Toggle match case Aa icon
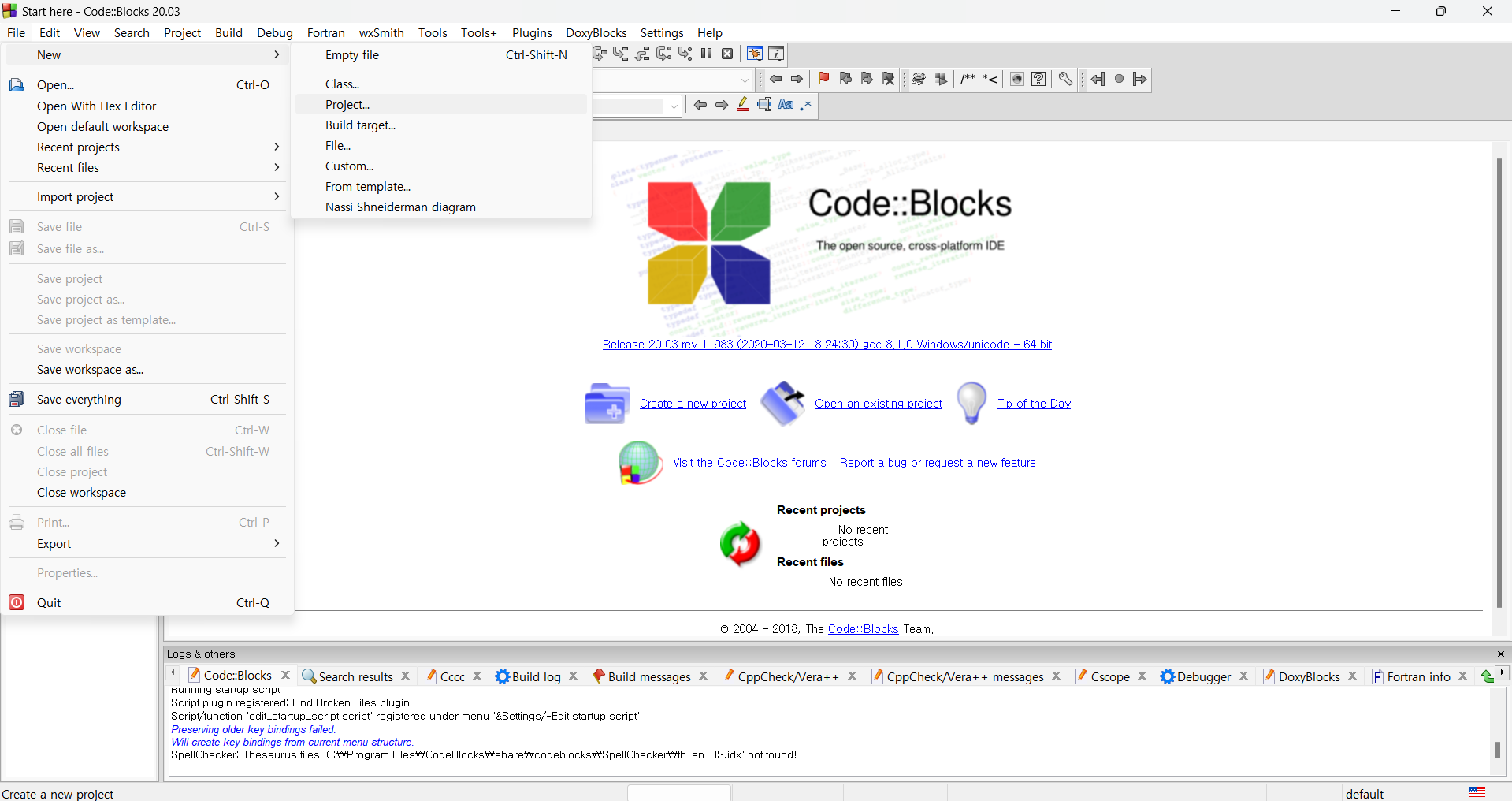The height and width of the screenshot is (801, 1512). [786, 105]
